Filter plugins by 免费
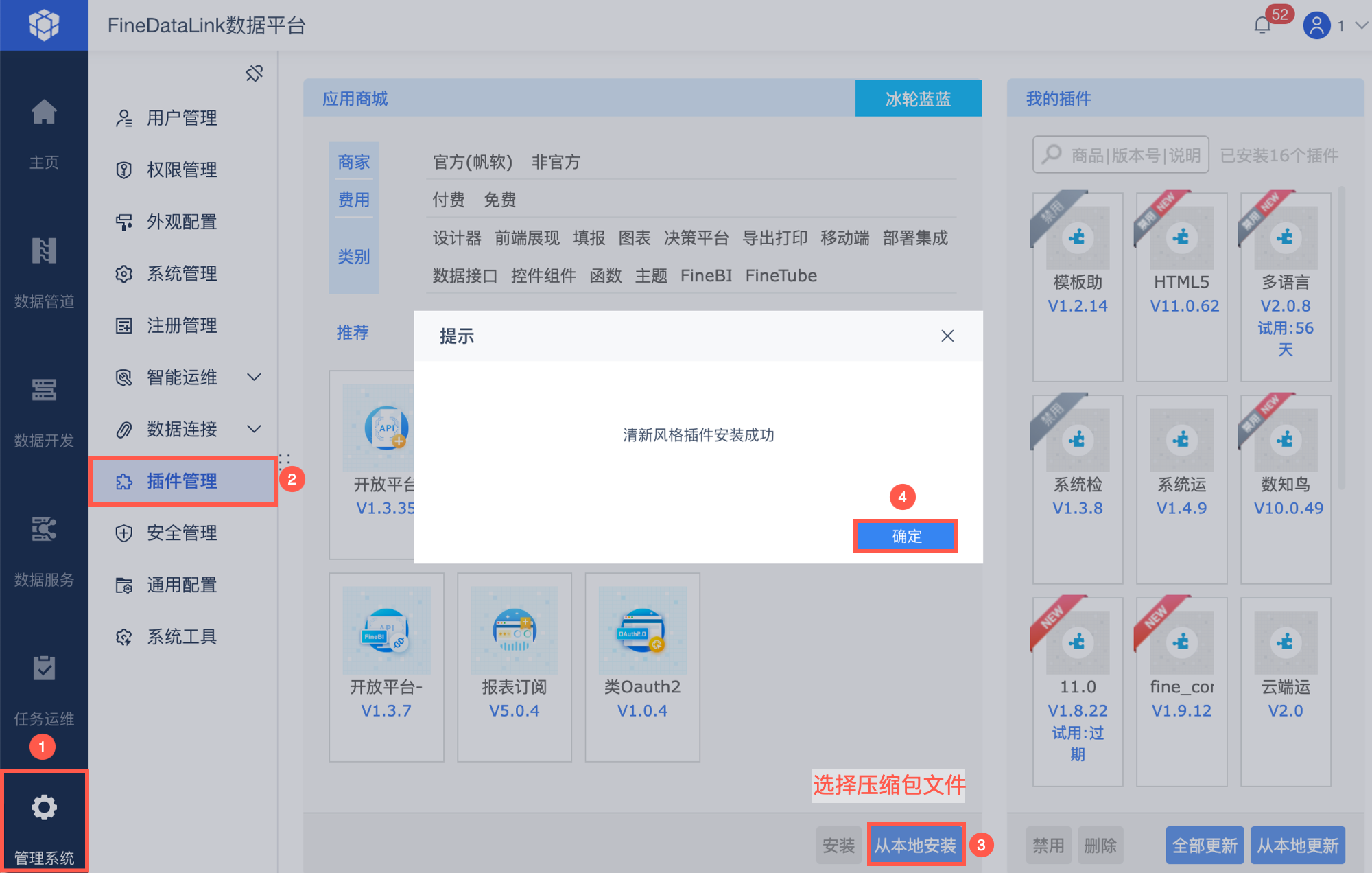 tap(499, 200)
